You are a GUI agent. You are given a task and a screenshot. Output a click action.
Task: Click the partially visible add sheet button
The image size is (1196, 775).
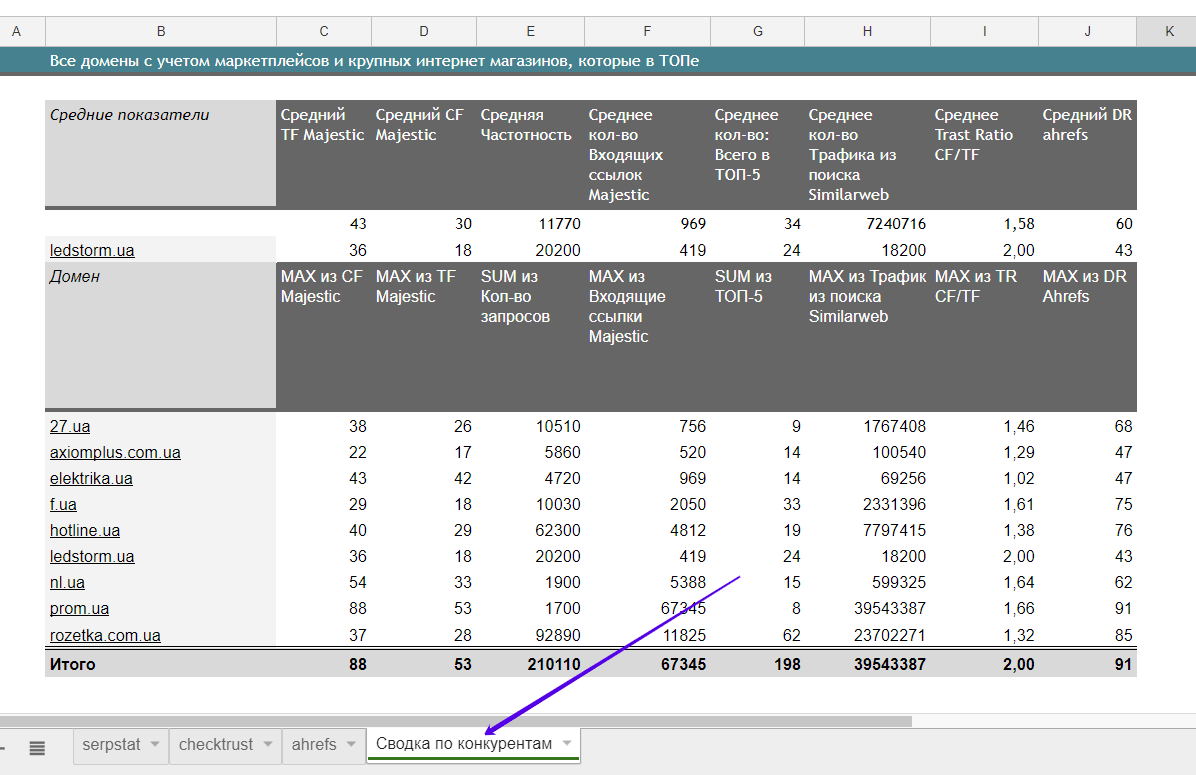3,747
